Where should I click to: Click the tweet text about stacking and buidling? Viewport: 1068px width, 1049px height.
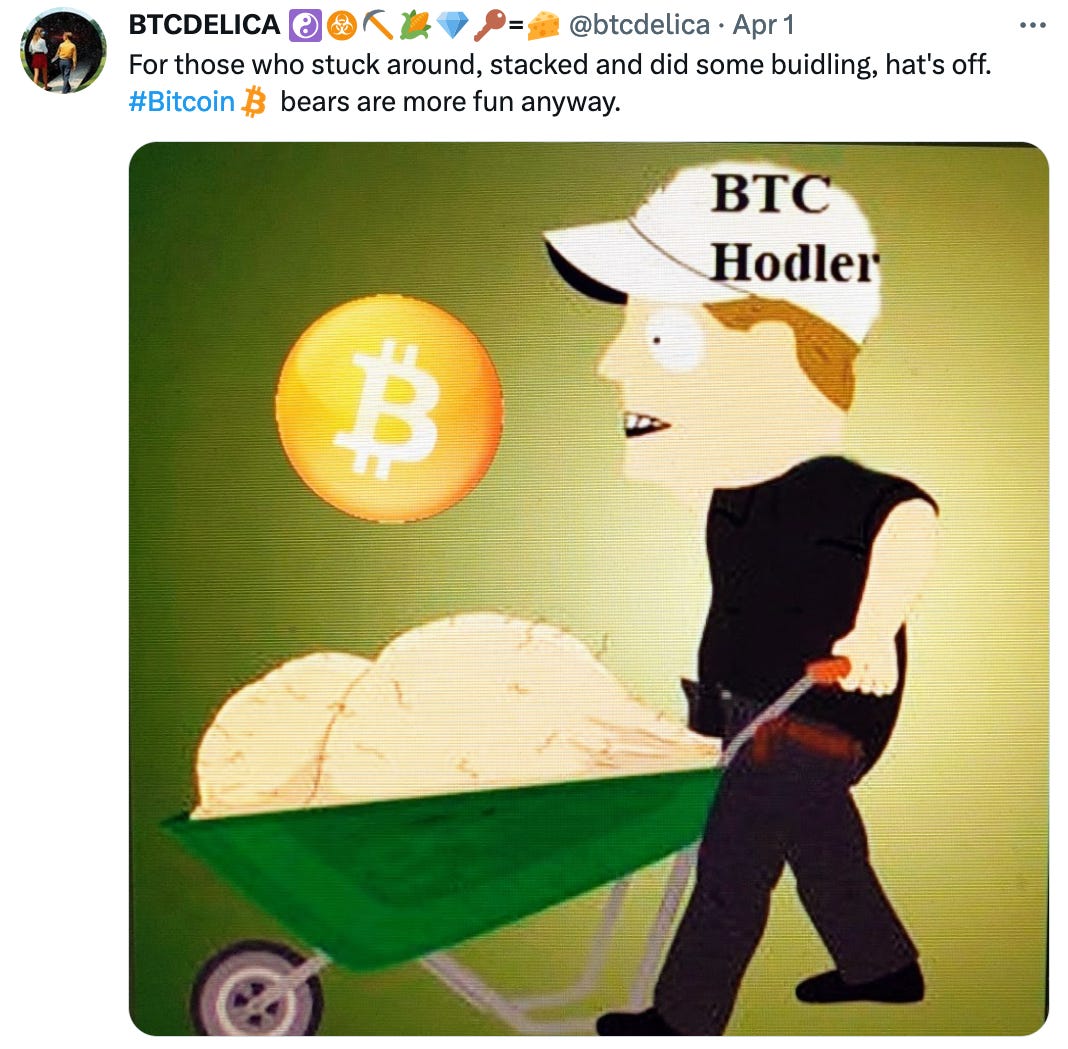(x=560, y=65)
